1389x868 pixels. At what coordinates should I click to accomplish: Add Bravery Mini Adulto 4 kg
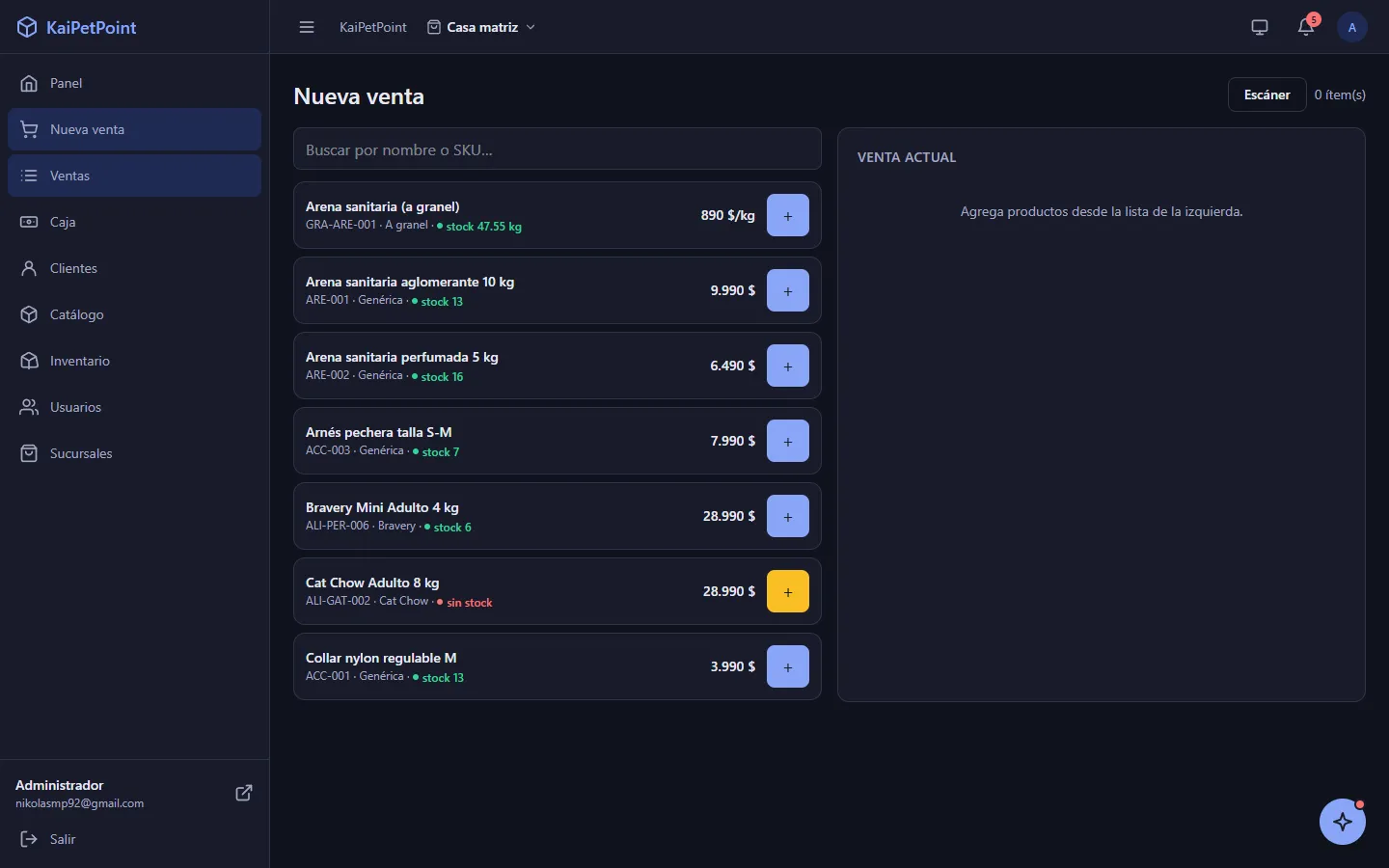[x=788, y=516]
